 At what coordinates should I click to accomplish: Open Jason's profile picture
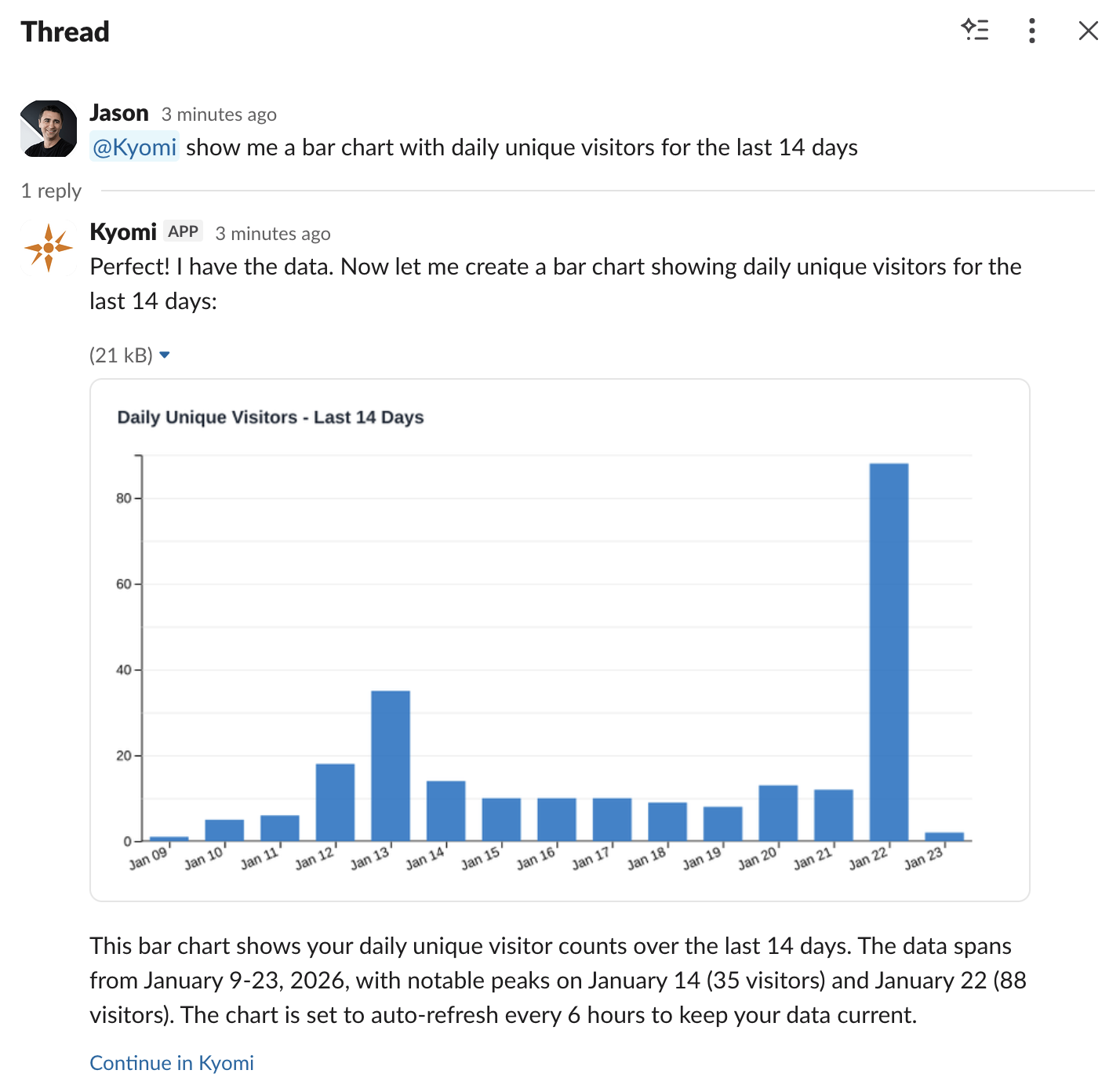(48, 128)
